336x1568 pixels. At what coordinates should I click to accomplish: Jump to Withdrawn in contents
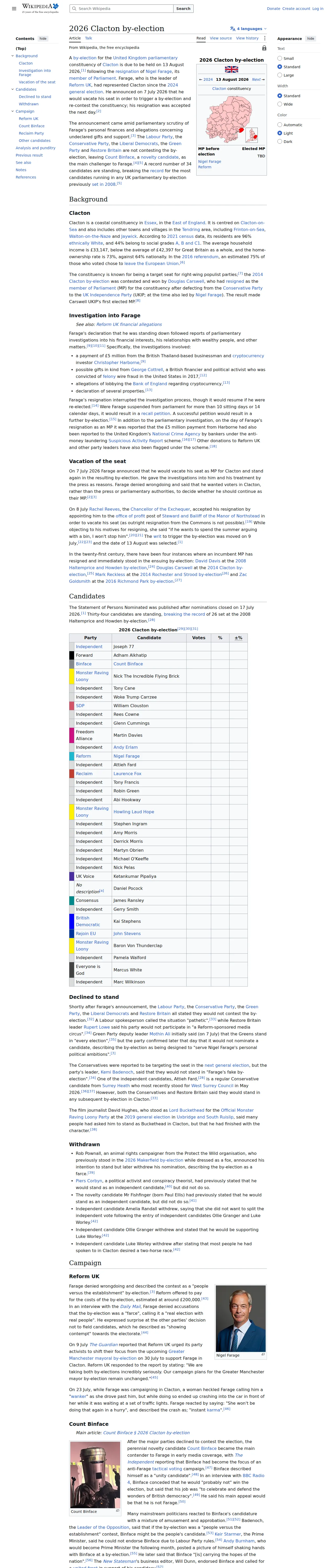pos(29,104)
